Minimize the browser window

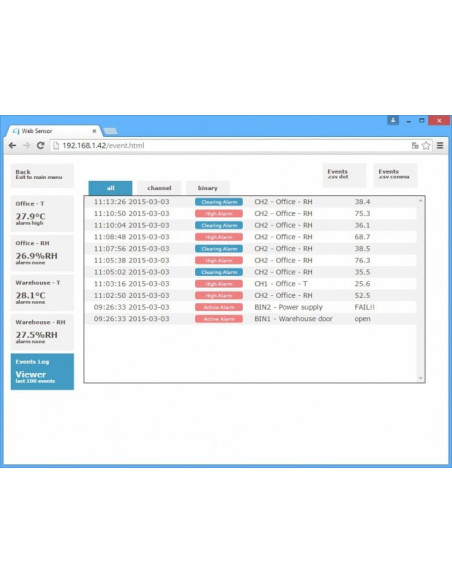[x=409, y=121]
